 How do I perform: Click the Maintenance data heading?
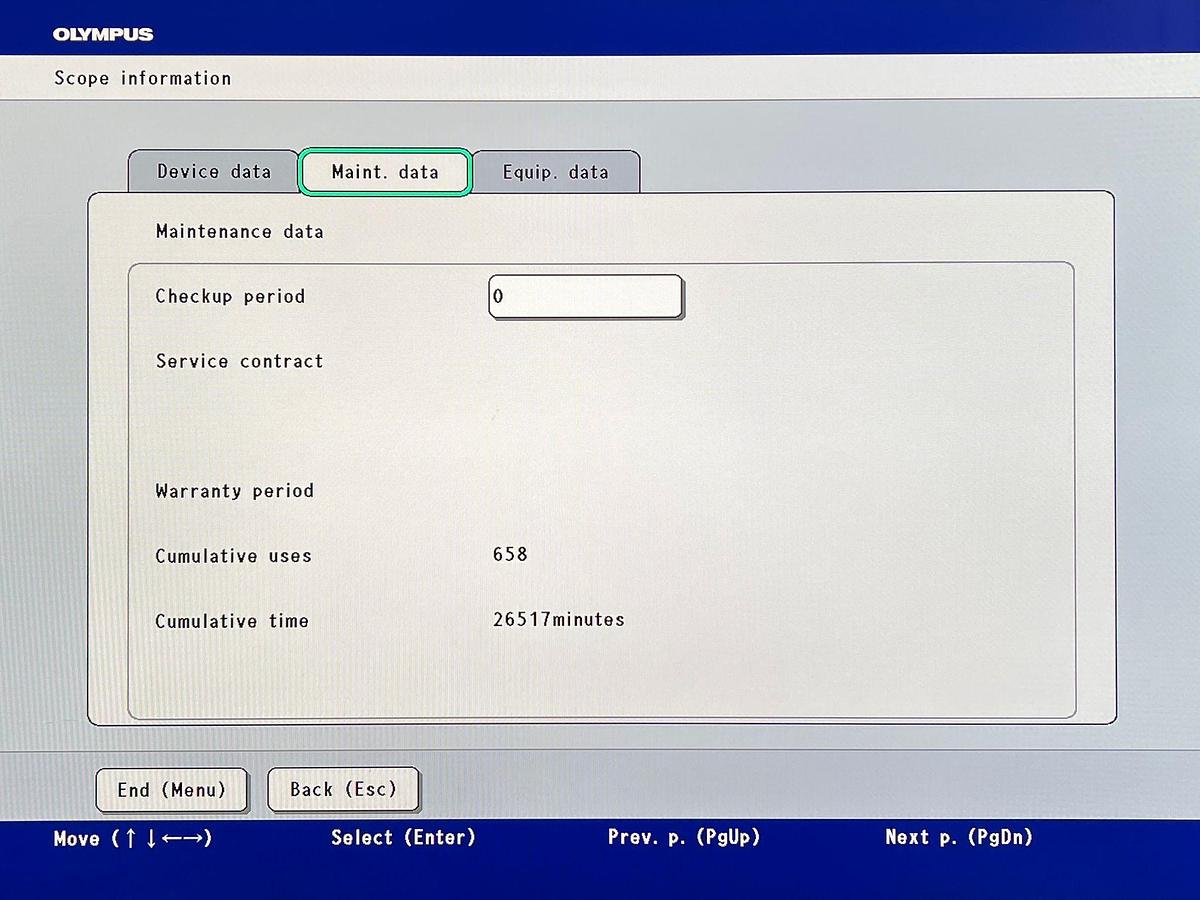click(x=239, y=232)
